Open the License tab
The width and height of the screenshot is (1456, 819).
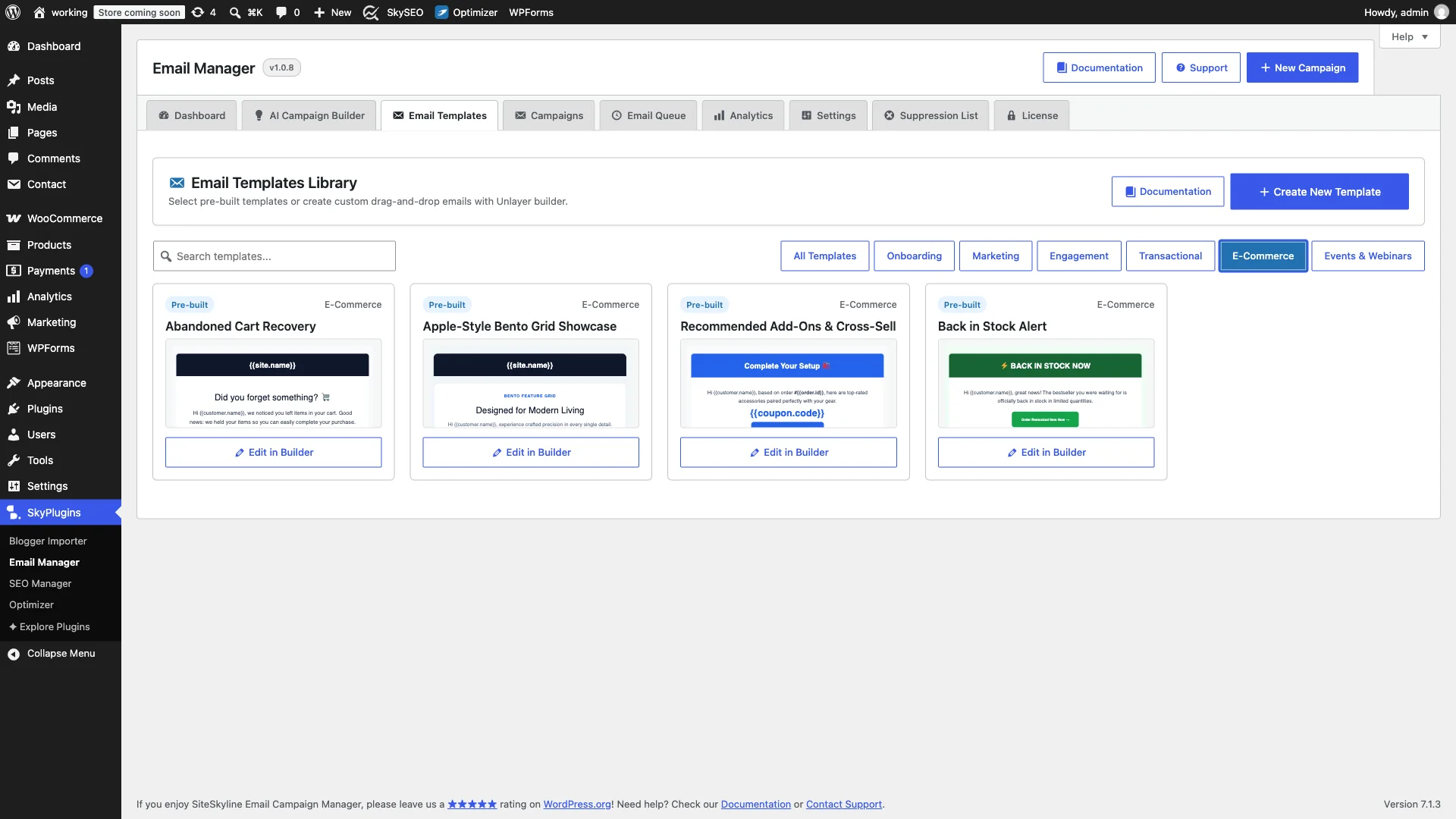1032,115
